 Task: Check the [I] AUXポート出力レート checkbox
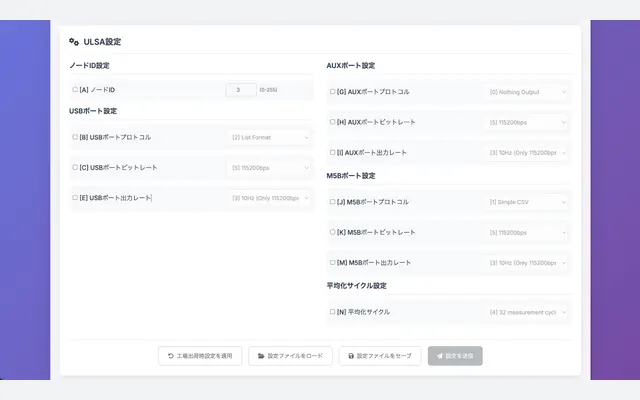pyautogui.click(x=332, y=153)
